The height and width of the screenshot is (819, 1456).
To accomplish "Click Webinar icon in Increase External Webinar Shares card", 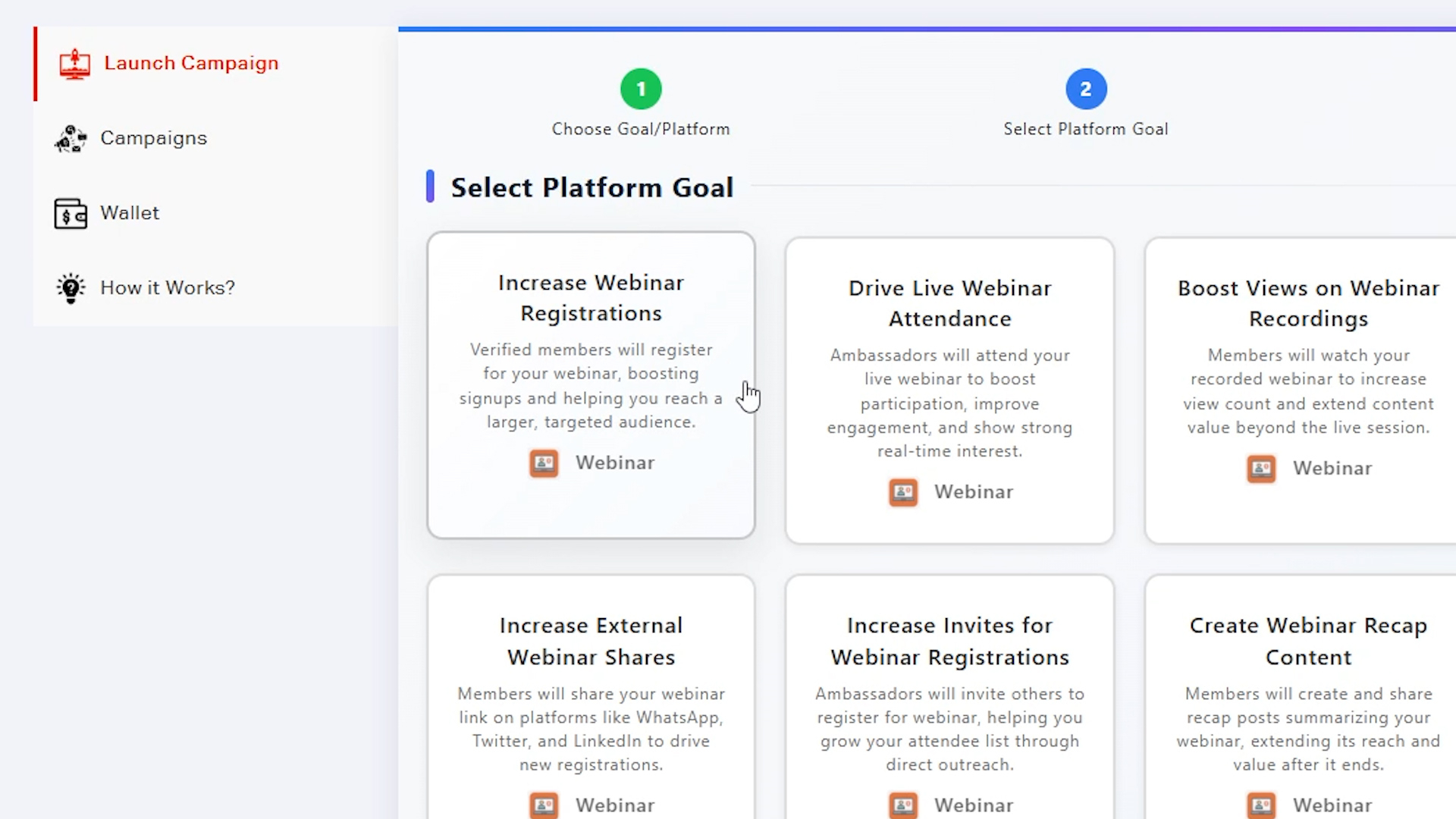I will point(544,805).
